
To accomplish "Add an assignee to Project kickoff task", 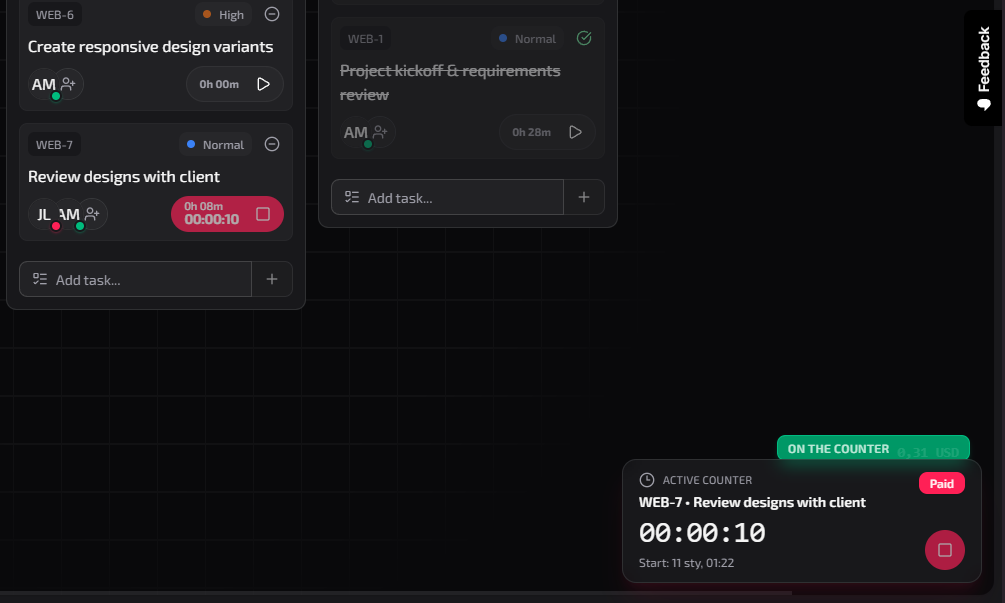I will pyautogui.click(x=381, y=132).
